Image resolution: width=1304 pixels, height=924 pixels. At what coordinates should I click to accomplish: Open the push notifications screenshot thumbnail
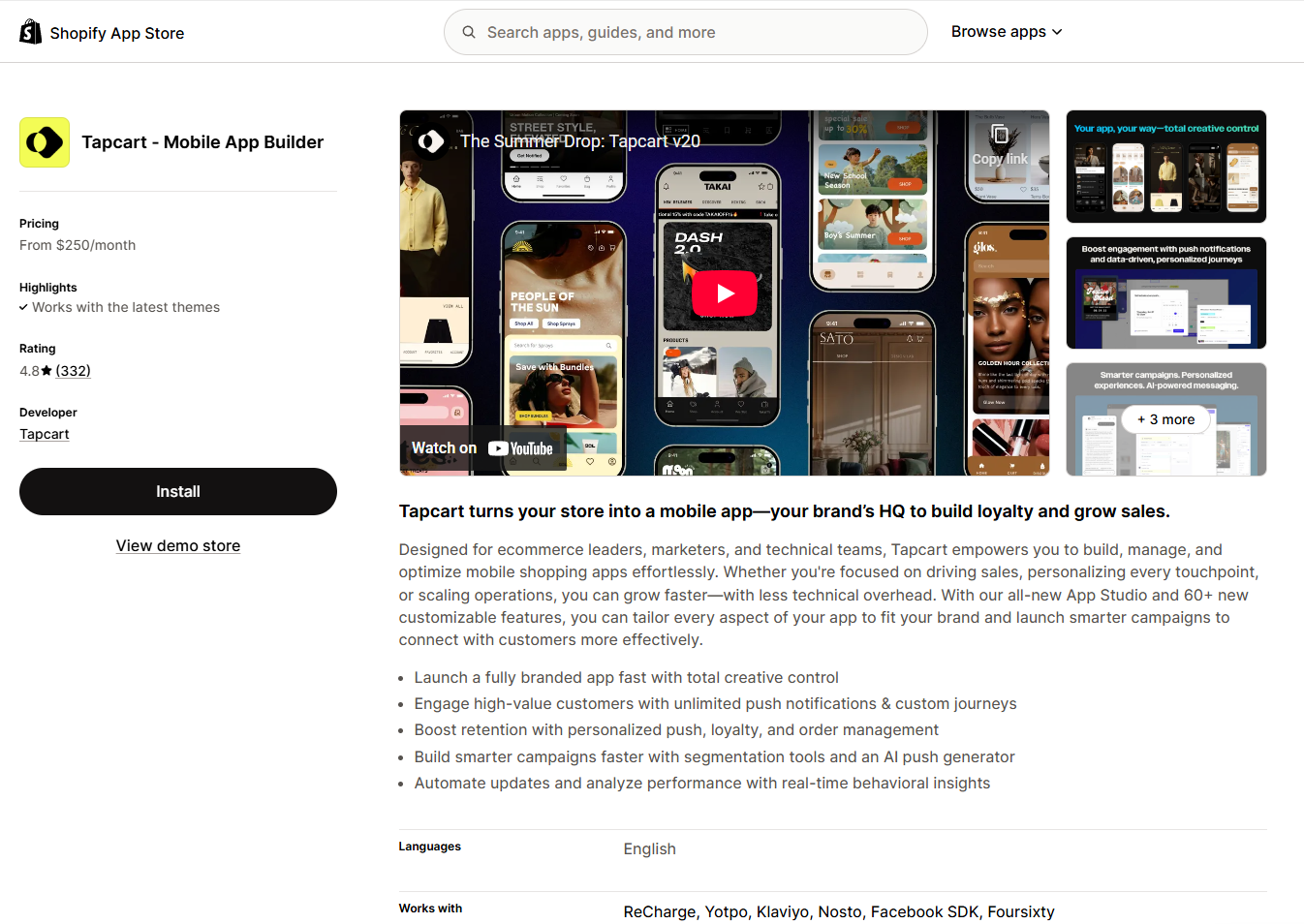[1166, 293]
